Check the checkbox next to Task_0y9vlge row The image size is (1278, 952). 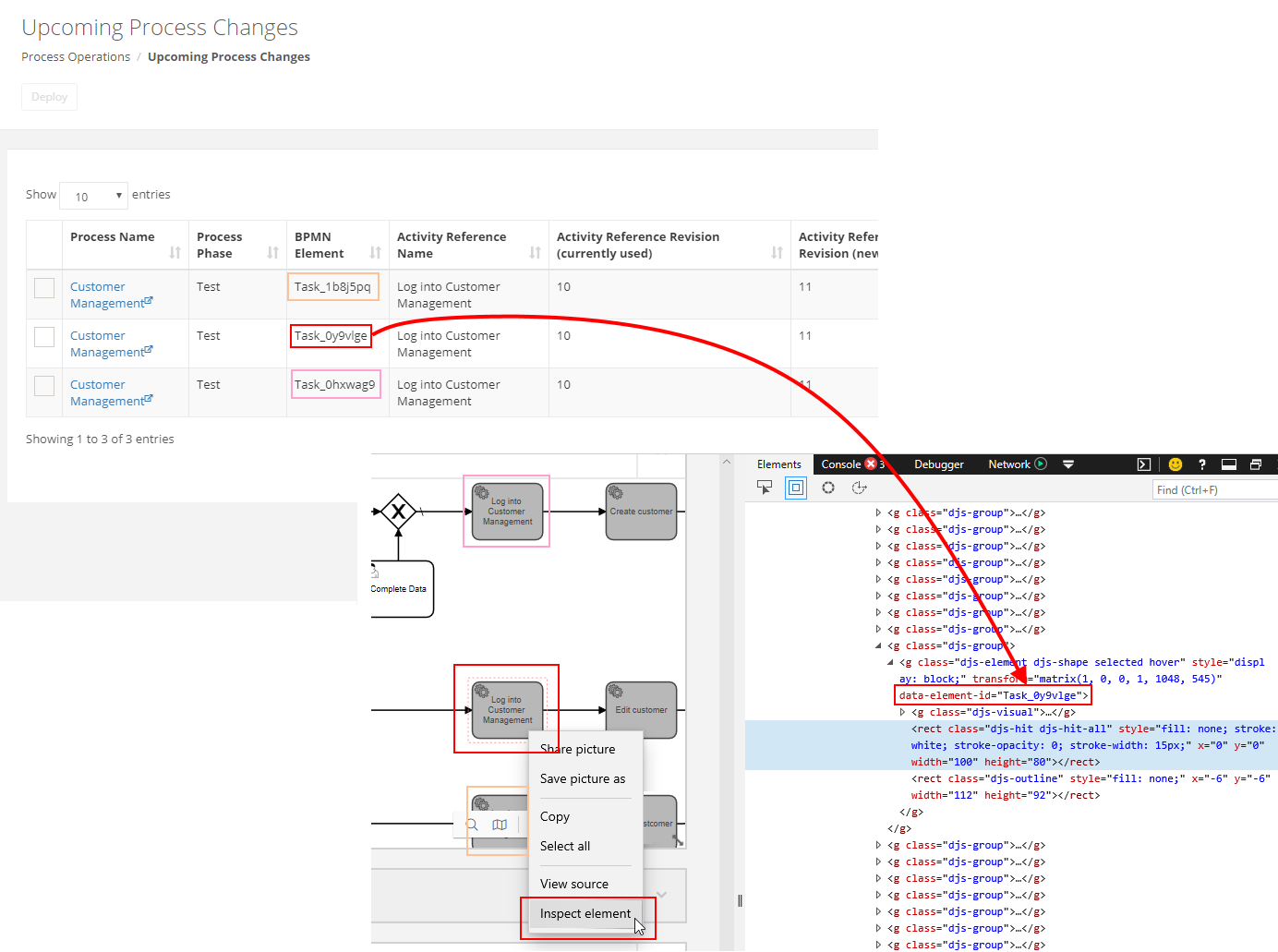point(43,336)
